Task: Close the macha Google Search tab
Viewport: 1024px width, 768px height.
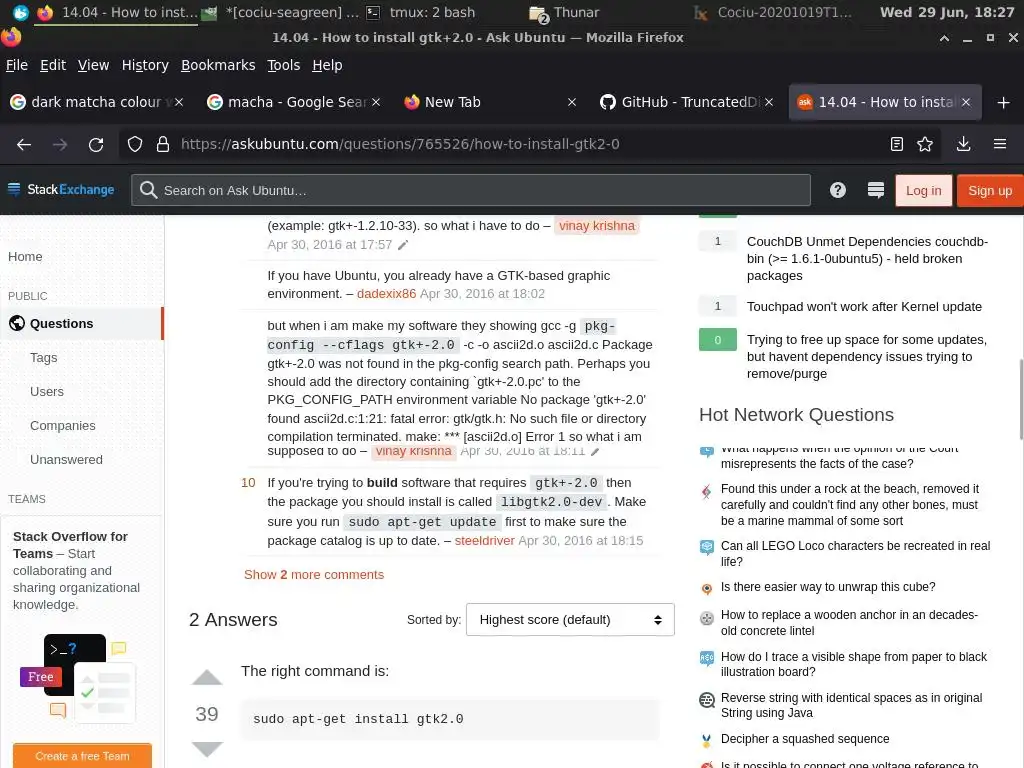Action: 376,103
